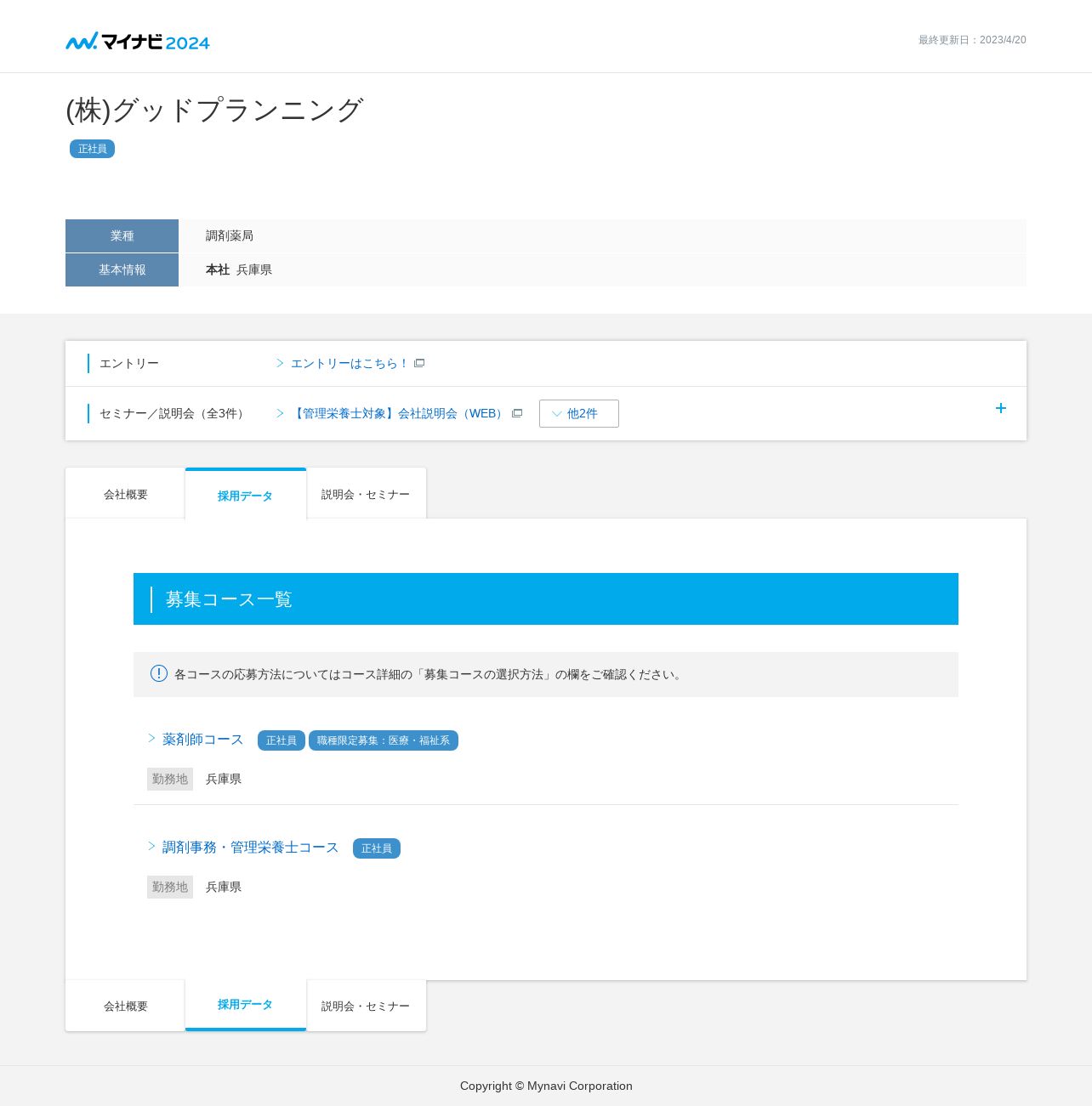The height and width of the screenshot is (1106, 1092).
Task: Click the 業種 header cell
Action: pyautogui.click(x=122, y=235)
